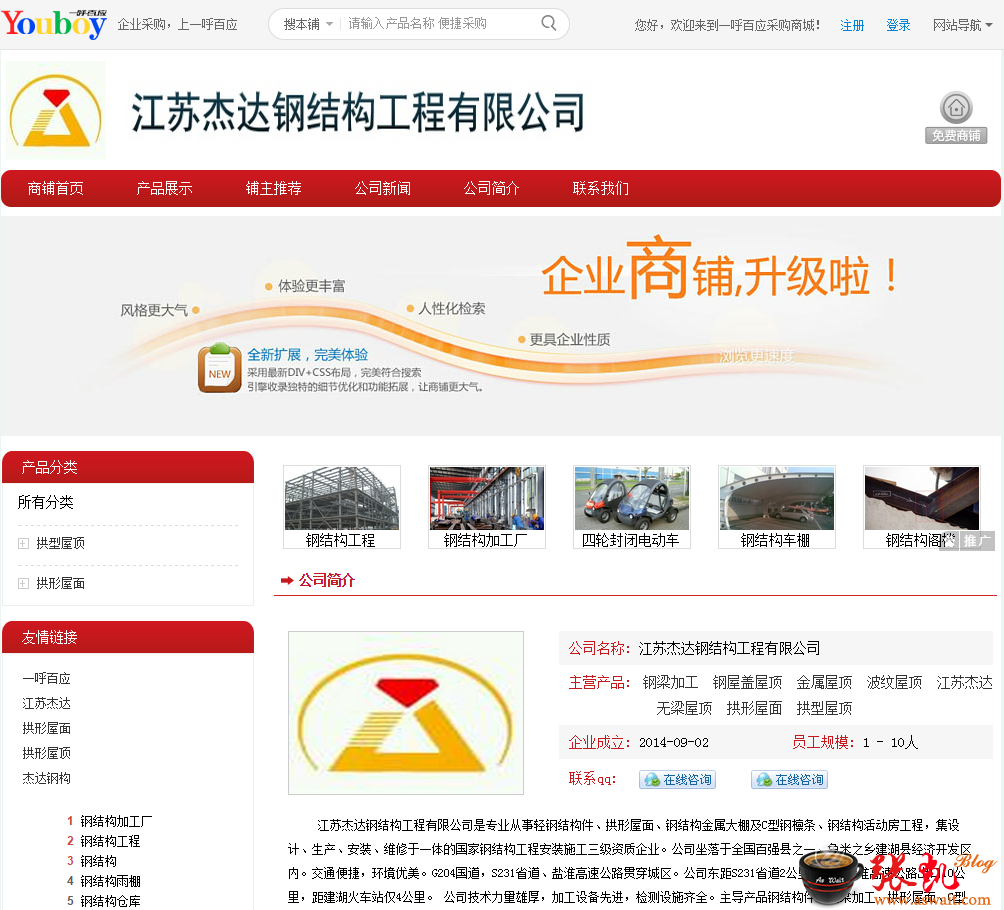Go to the 联系我们 menu tab
1004x910 pixels.
coord(600,188)
